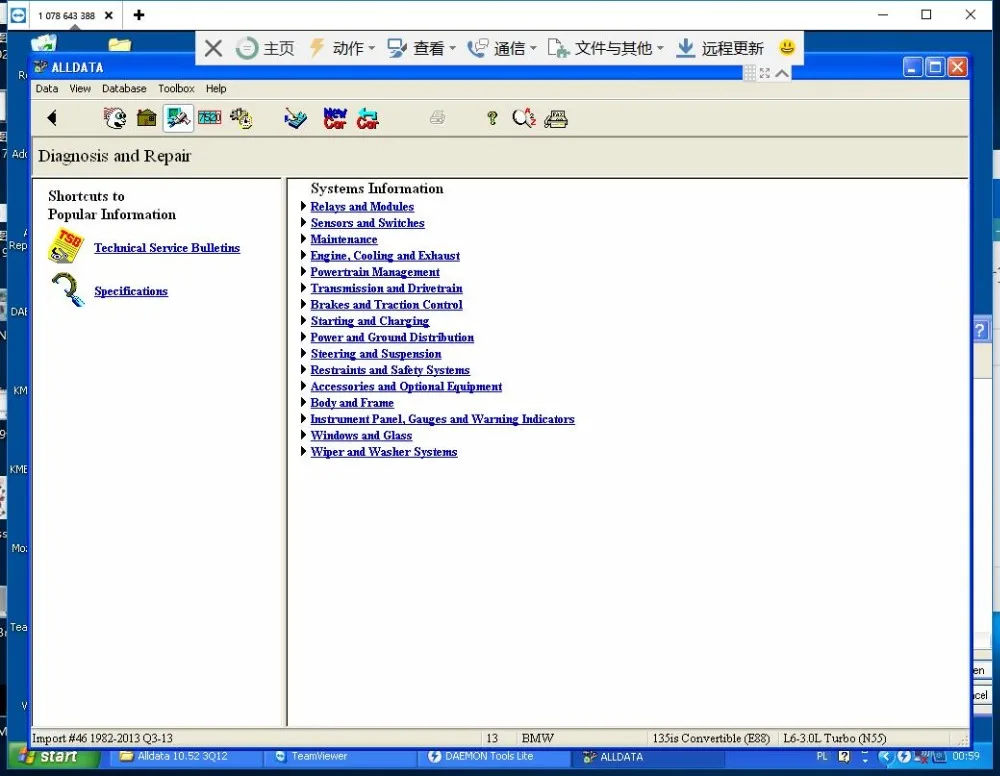1000x776 pixels.
Task: Open the A-Z magnifier search icon
Action: [524, 118]
